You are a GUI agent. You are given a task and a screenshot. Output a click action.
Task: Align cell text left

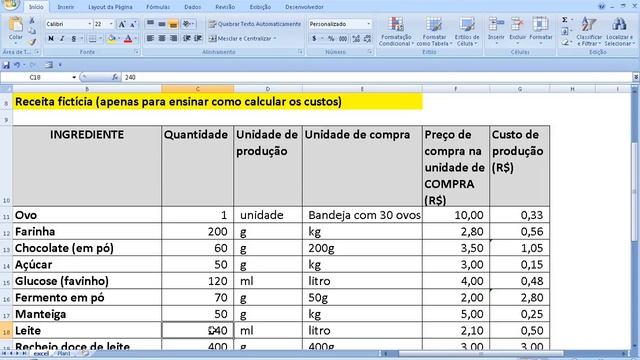point(151,38)
